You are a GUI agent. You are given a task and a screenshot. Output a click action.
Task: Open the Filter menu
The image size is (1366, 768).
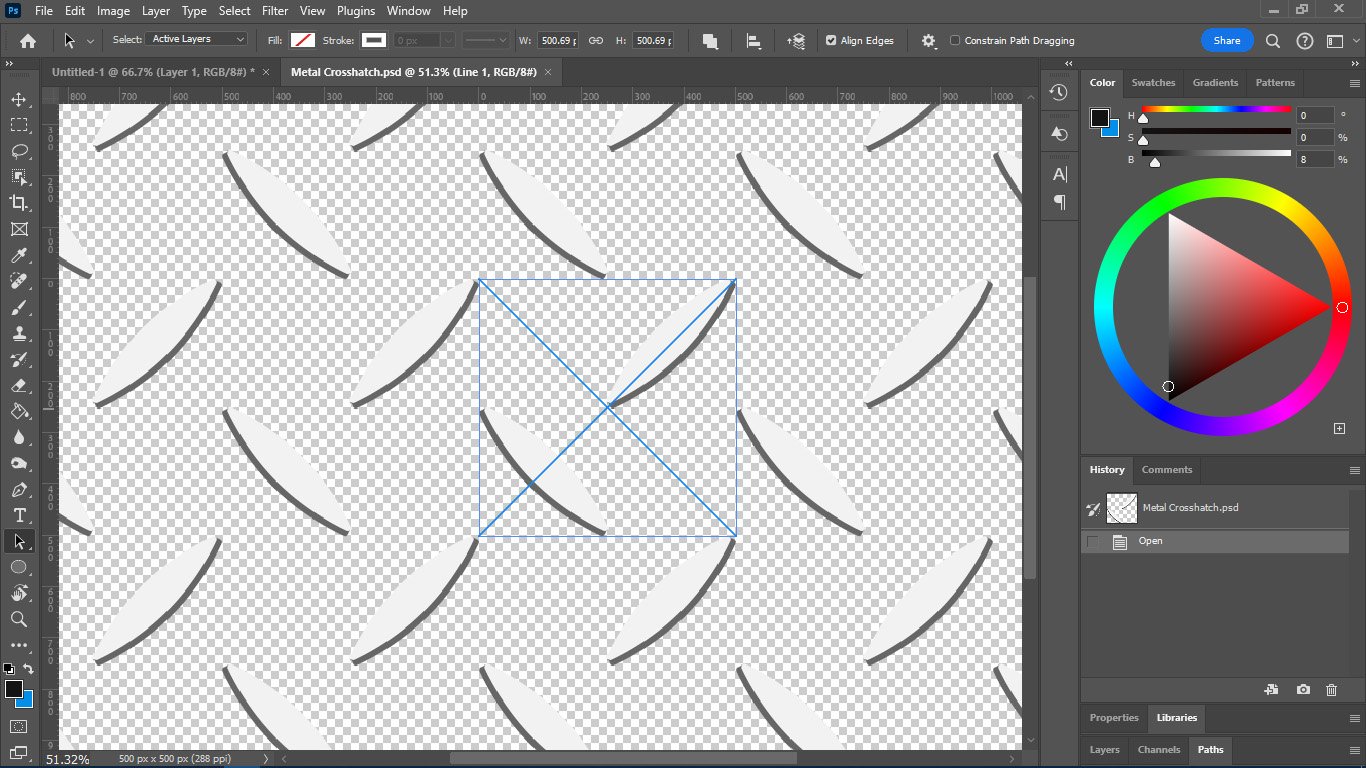(x=275, y=11)
